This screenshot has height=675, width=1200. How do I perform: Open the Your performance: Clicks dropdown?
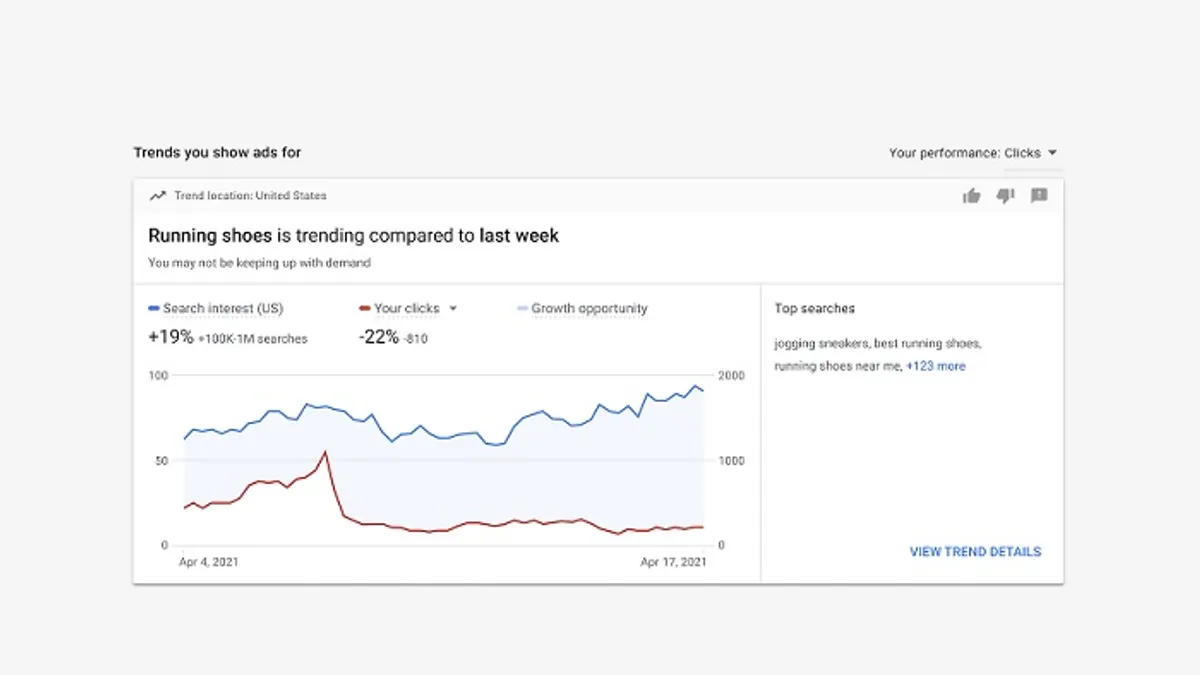973,153
